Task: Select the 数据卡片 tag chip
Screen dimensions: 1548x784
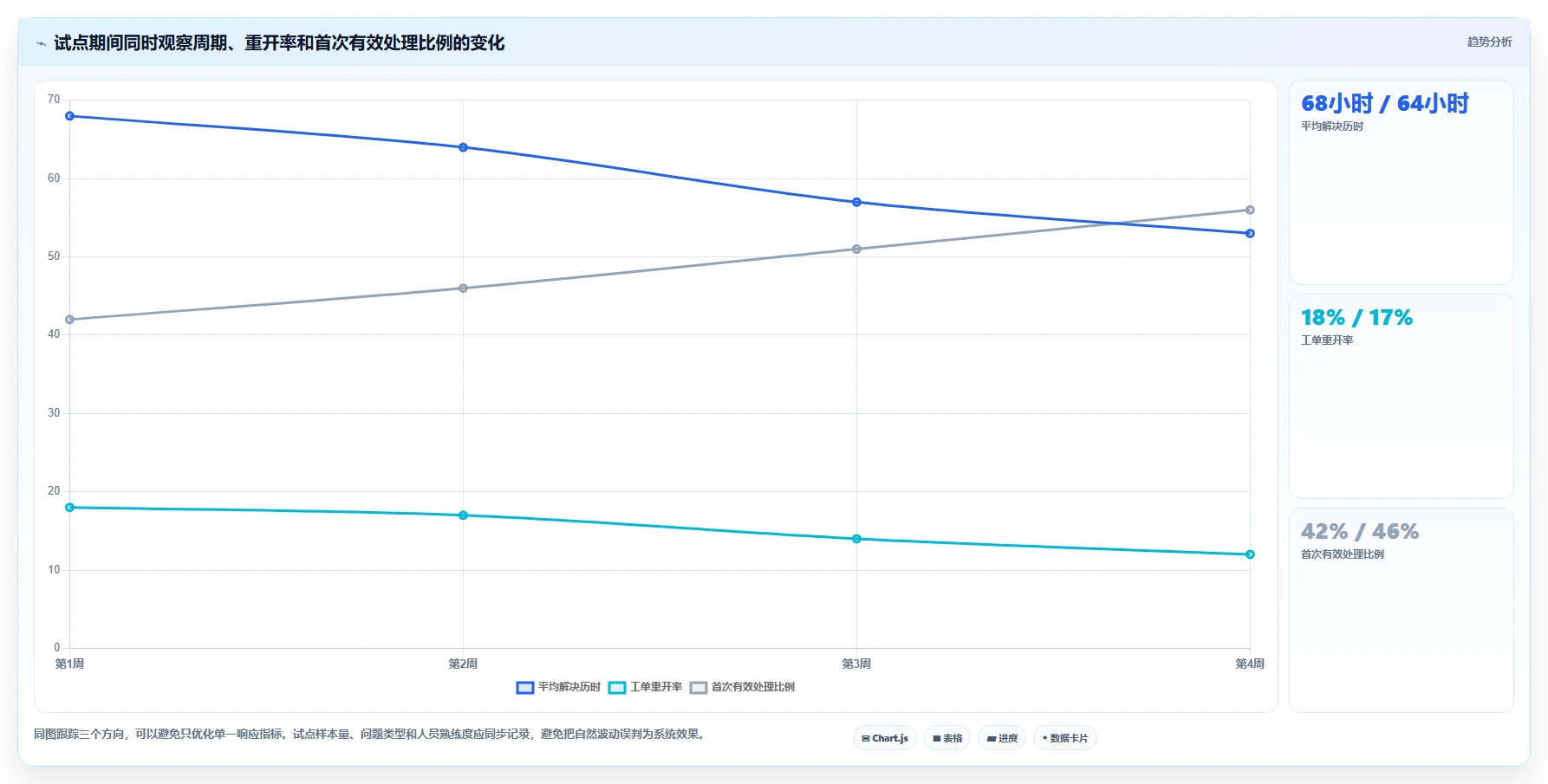Action: tap(1065, 738)
